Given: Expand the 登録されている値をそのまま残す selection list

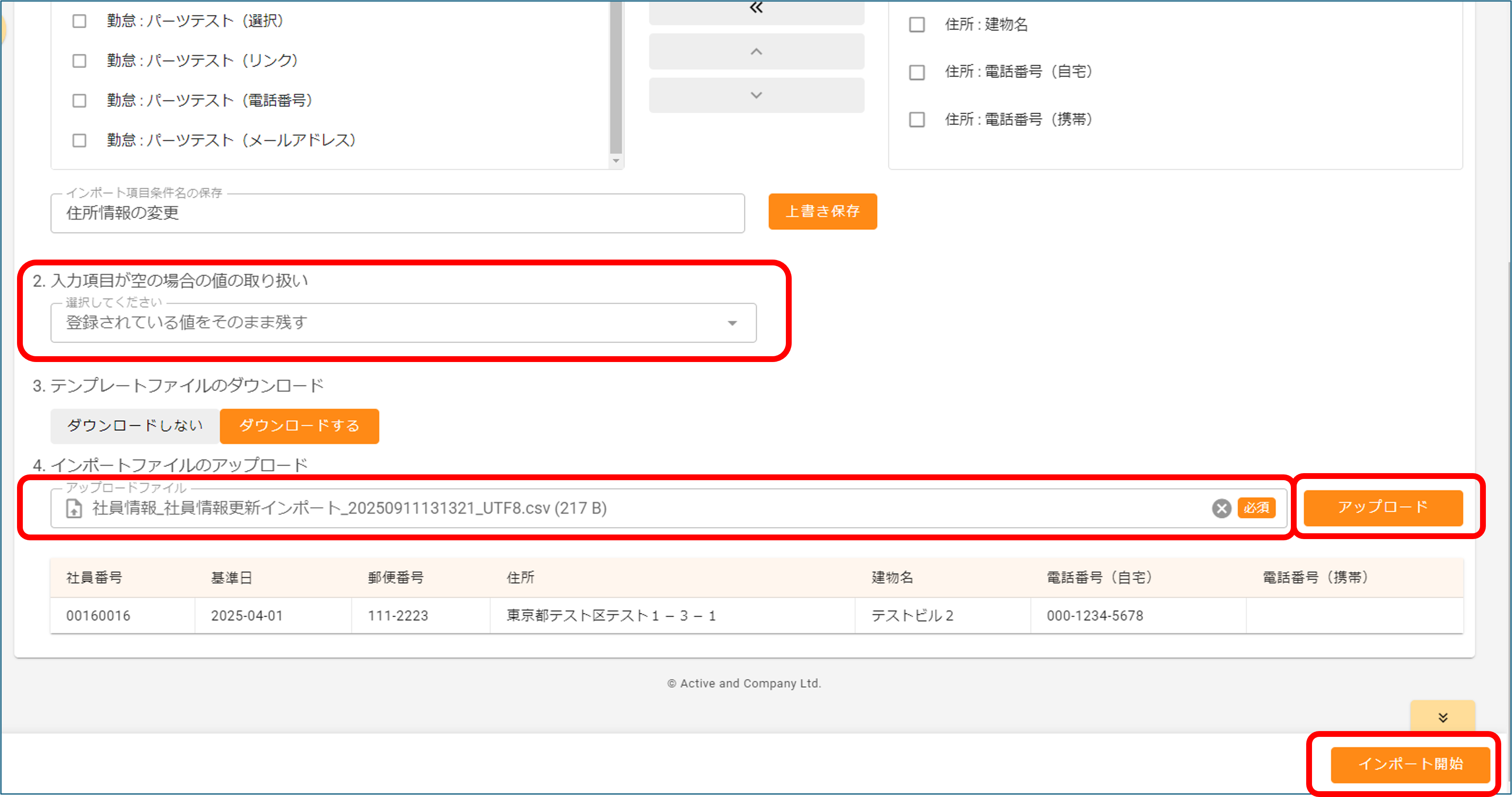Looking at the screenshot, I should [x=732, y=323].
